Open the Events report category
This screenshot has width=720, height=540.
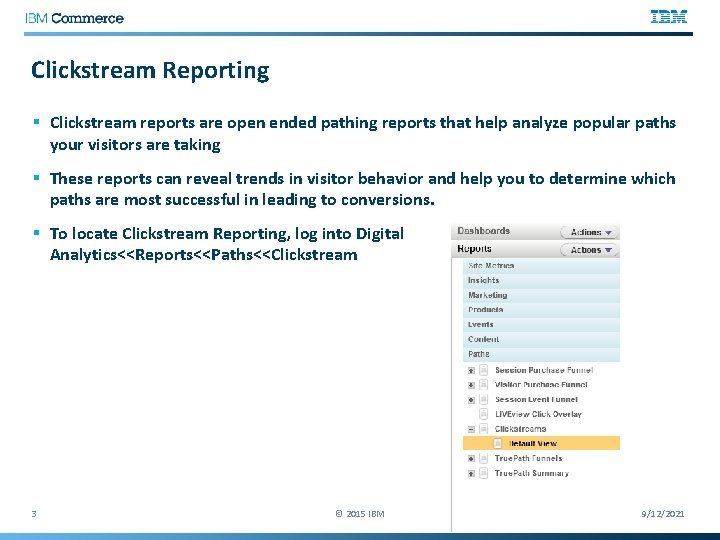pyautogui.click(x=541, y=325)
